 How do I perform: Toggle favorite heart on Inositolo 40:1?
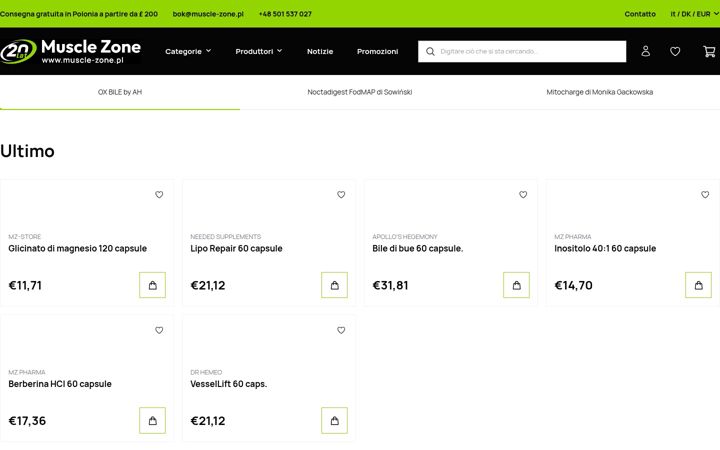(x=705, y=195)
